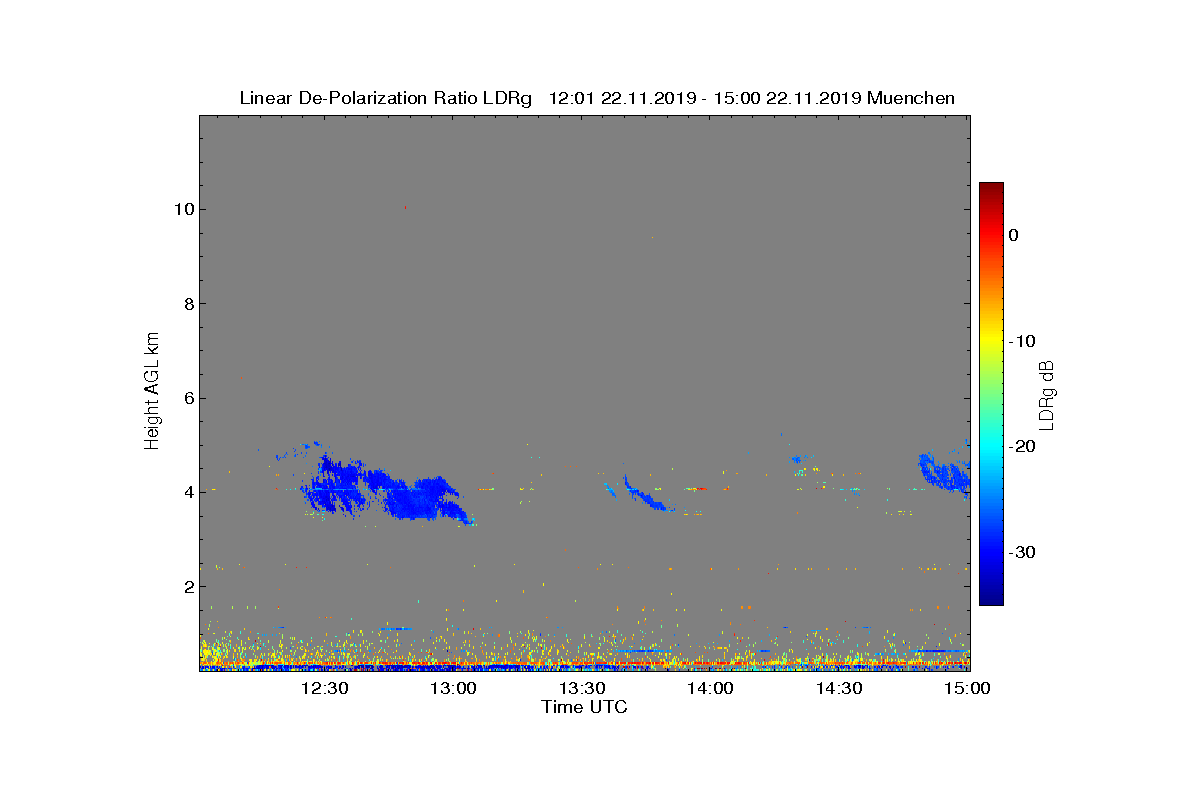
Task: Click the colorbar value -20
Action: pos(1022,447)
